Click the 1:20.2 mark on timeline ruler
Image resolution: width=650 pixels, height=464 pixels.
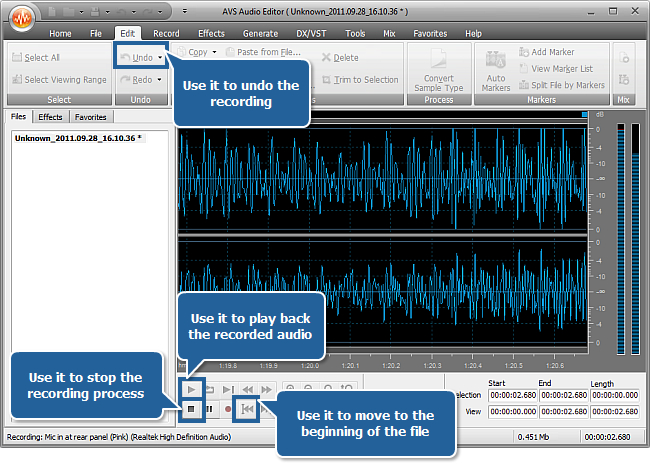click(x=390, y=365)
